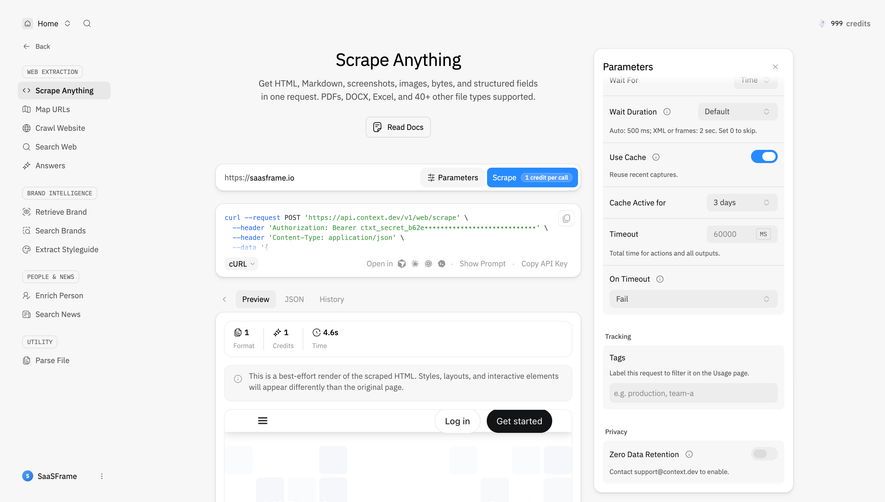
Task: Go back using the Back link
Action: [37, 46]
